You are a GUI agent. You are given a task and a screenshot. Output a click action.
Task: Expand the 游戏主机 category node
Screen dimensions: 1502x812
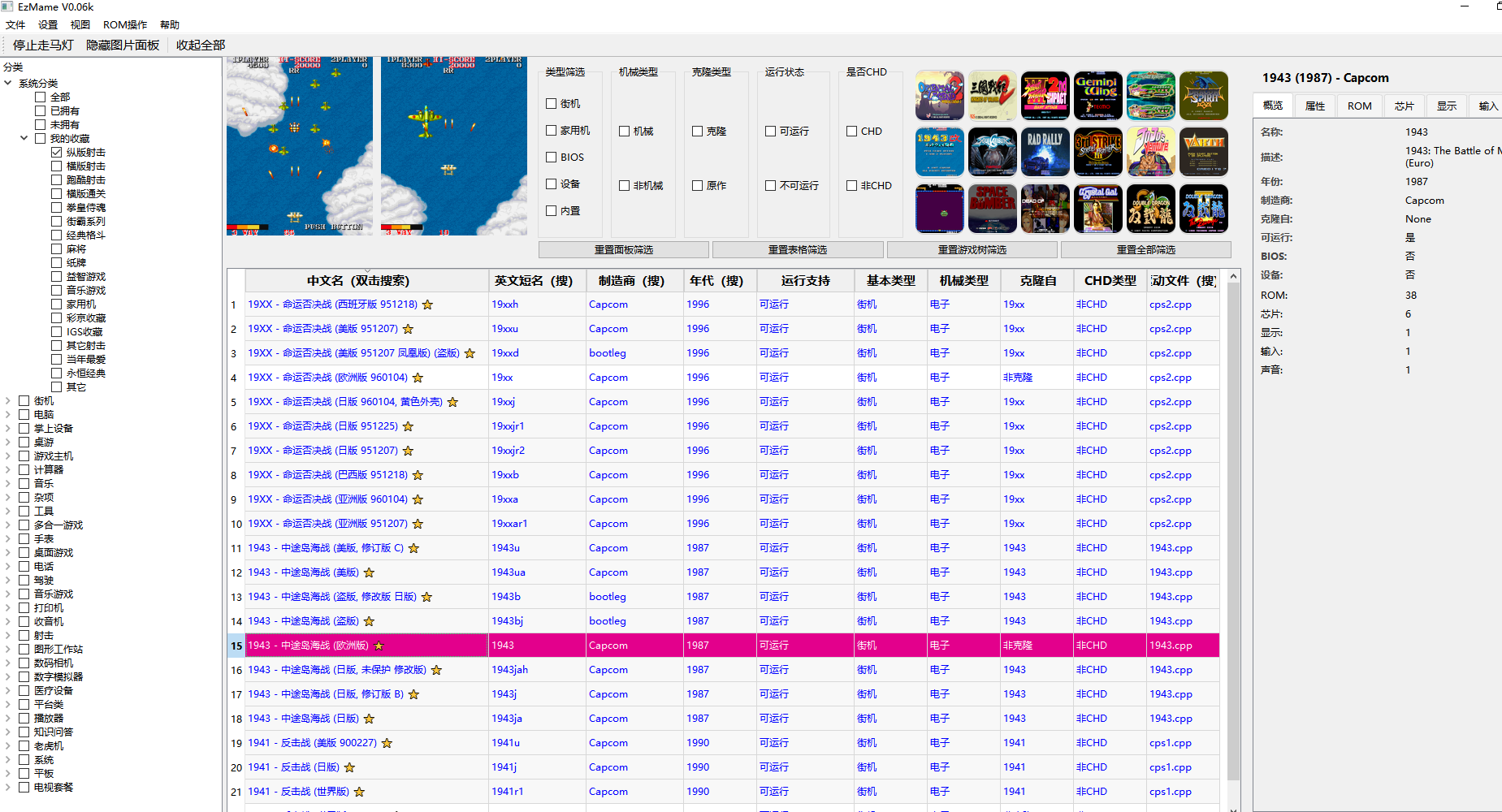point(8,456)
